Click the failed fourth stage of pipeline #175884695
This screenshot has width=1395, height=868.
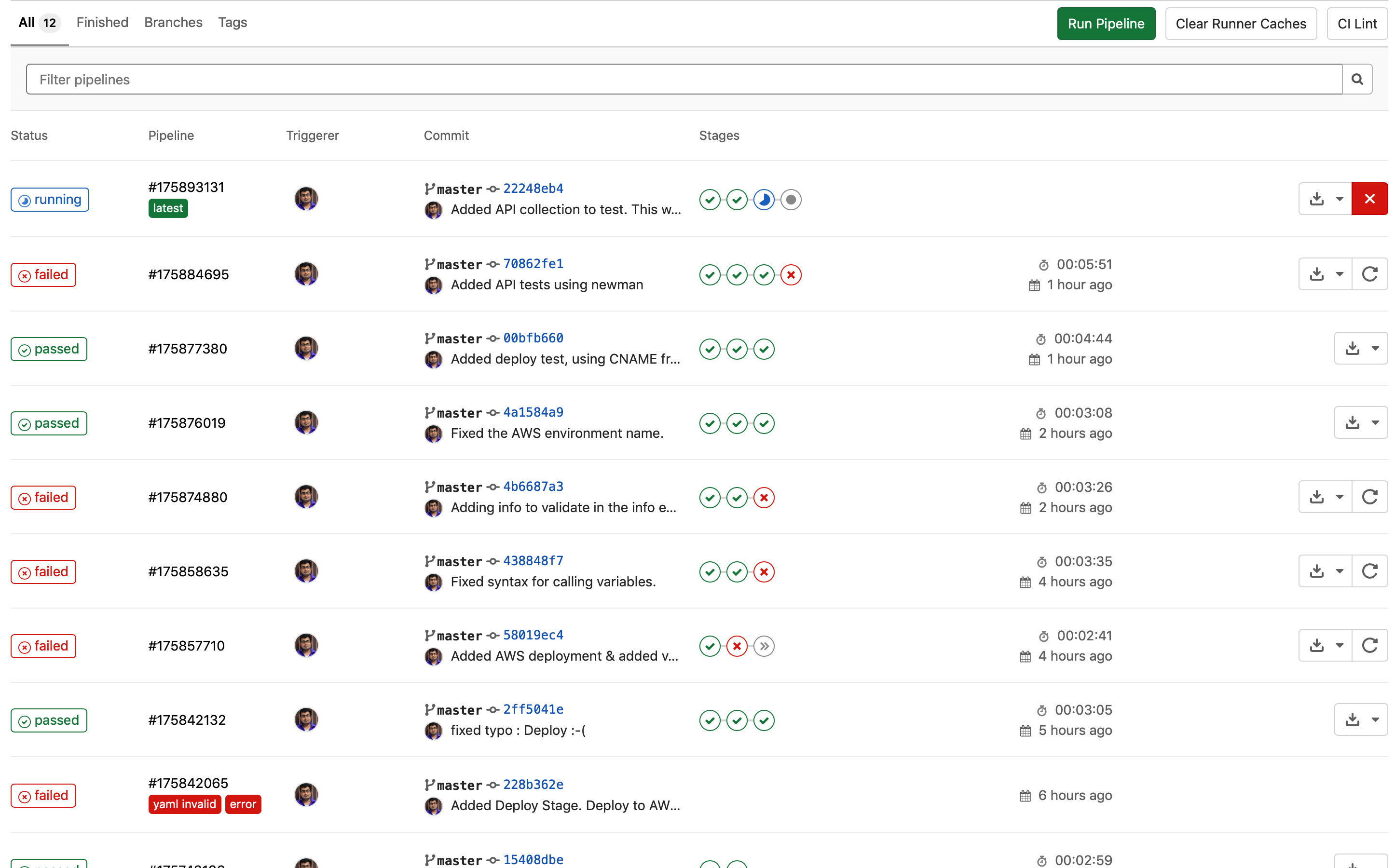[791, 275]
